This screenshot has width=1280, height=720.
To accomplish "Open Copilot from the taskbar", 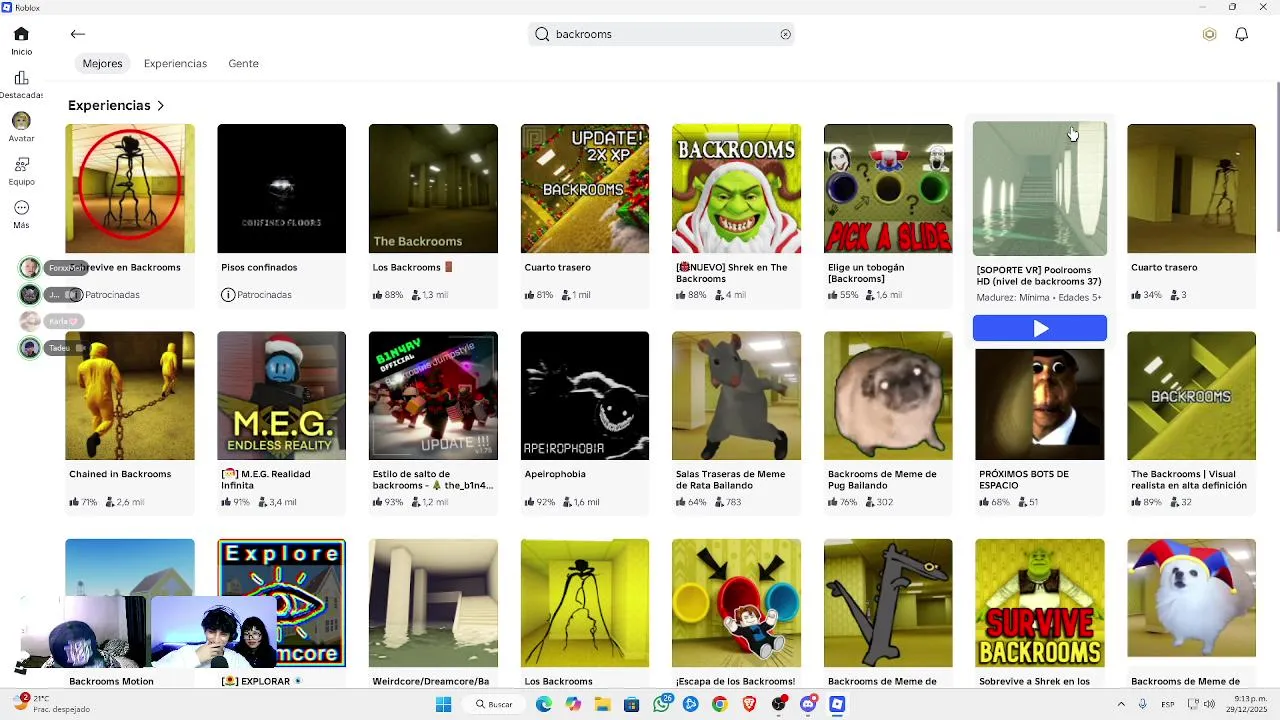I will [x=573, y=704].
